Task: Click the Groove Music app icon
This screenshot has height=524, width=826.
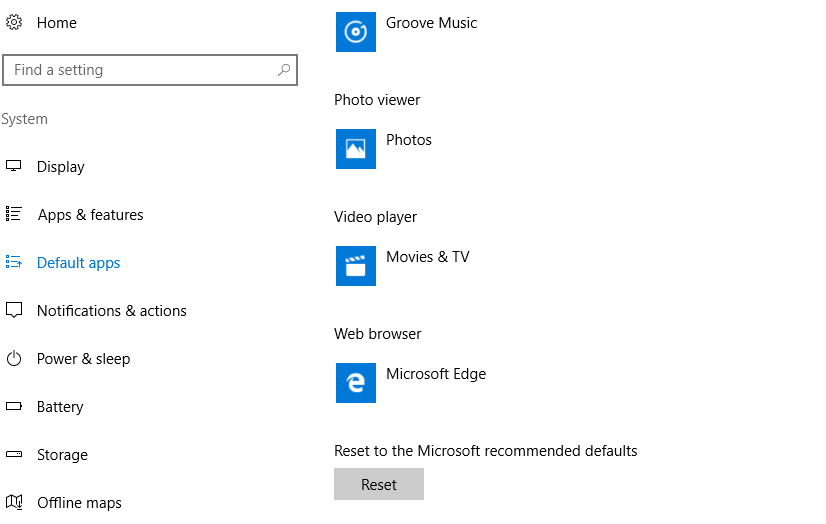Action: click(356, 32)
